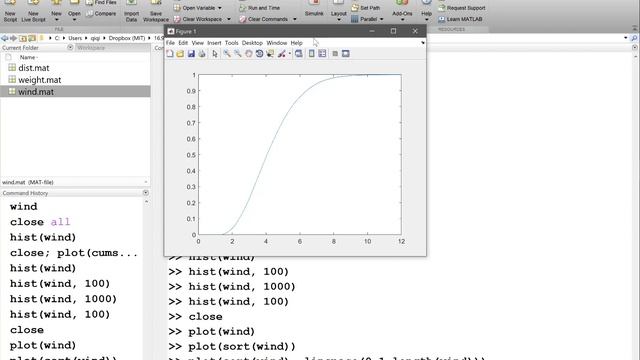The width and height of the screenshot is (640, 360).
Task: Open the Tools menu in Figure 1
Action: pos(231,43)
